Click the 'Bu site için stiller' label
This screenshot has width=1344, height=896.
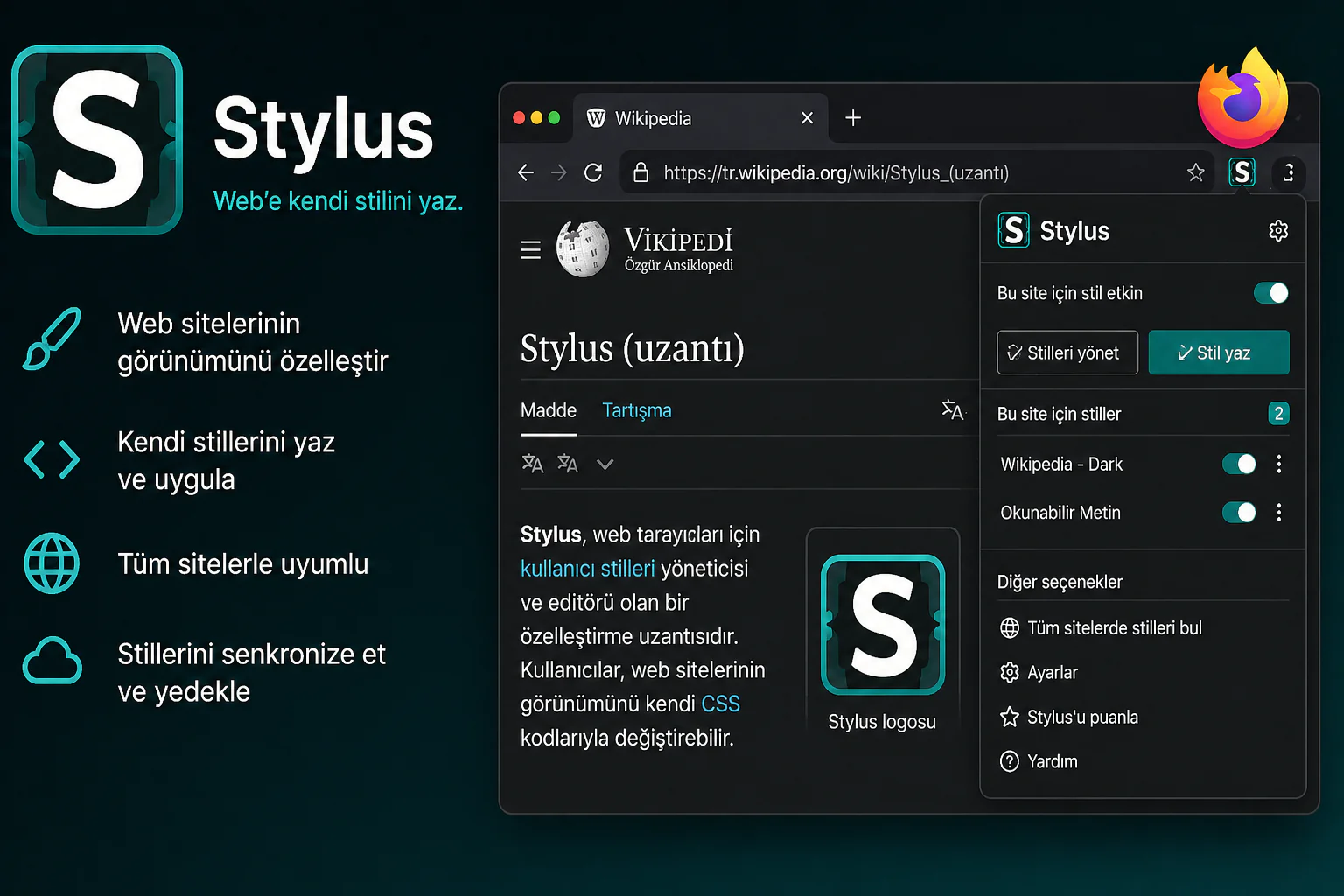tap(1059, 414)
